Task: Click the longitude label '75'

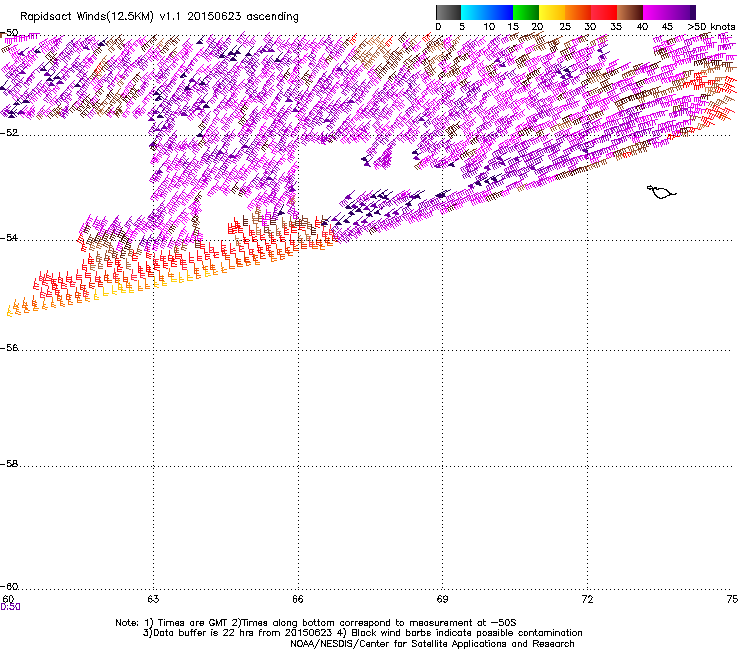Action: click(732, 599)
